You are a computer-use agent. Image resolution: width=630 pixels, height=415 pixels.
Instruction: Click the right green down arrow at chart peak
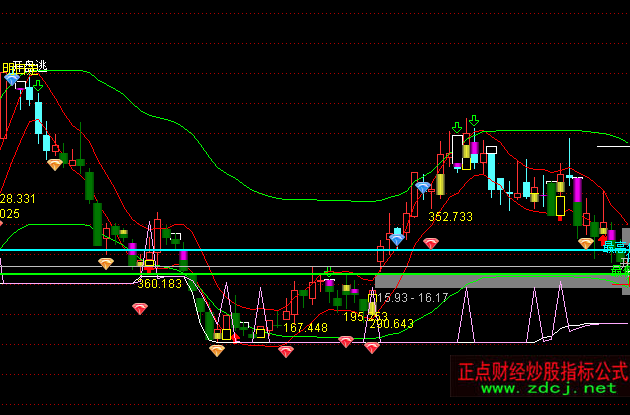click(x=474, y=121)
